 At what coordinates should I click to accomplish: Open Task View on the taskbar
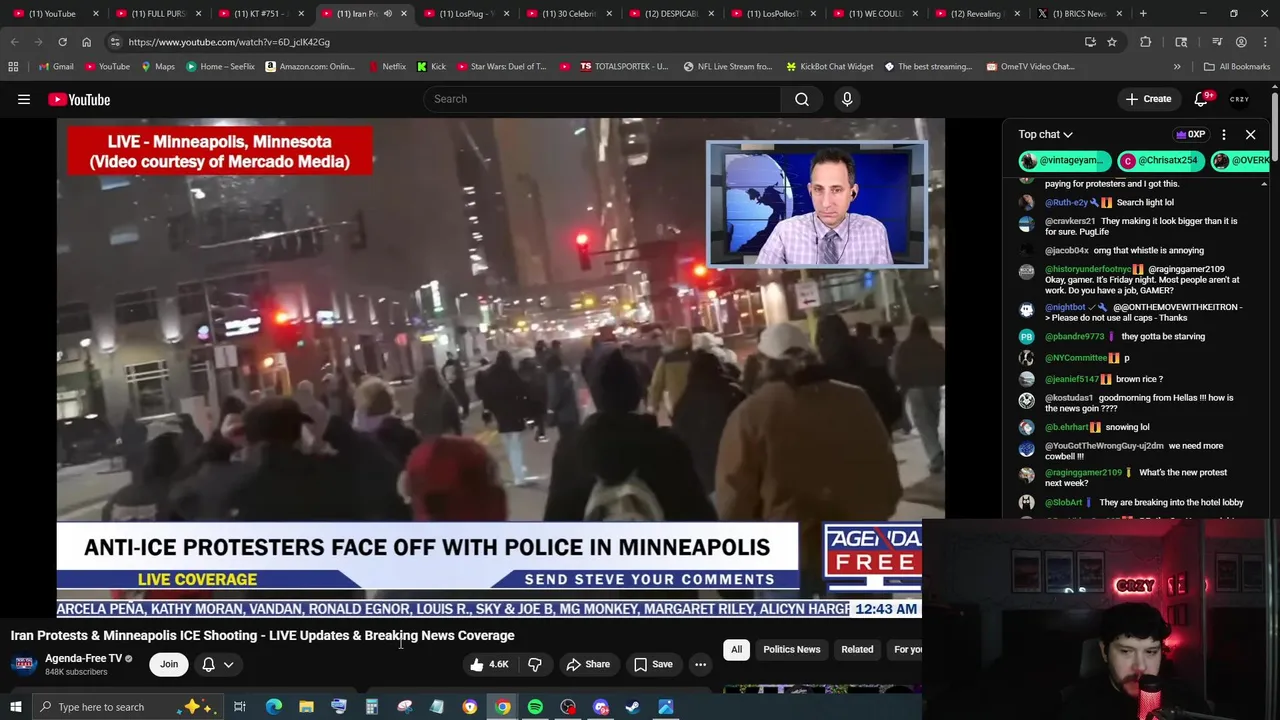click(x=240, y=707)
